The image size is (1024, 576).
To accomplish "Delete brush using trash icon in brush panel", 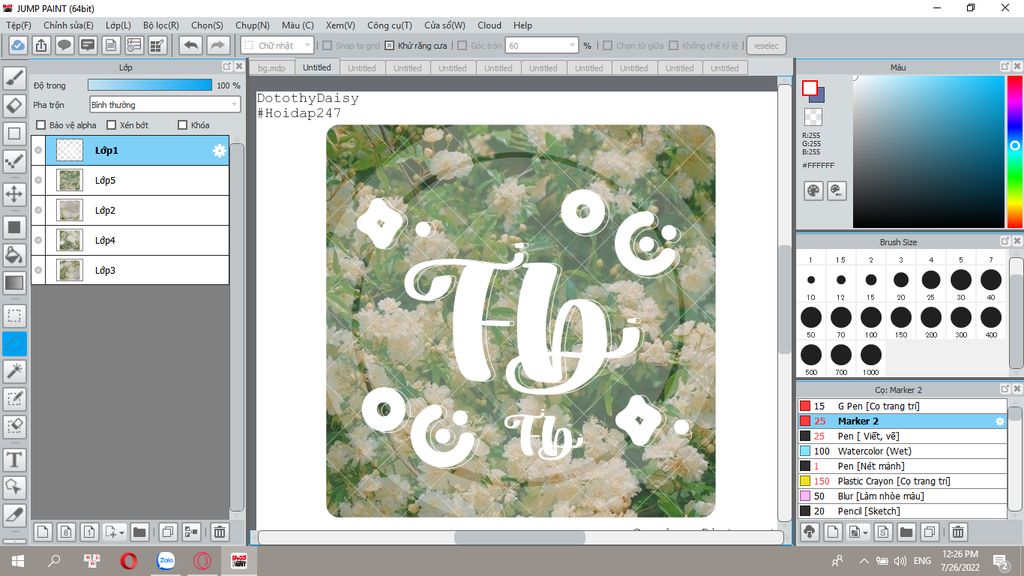I will pyautogui.click(x=958, y=532).
